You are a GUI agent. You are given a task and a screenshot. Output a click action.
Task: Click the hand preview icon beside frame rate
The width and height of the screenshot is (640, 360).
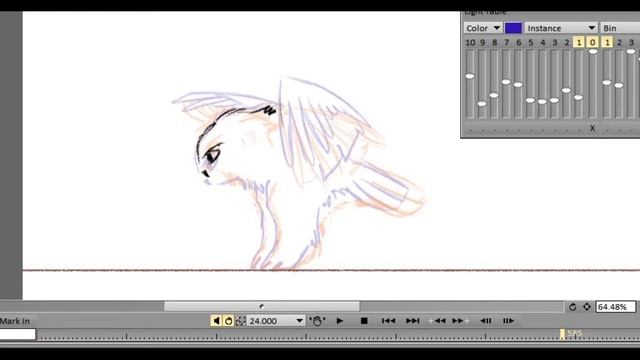pos(317,321)
